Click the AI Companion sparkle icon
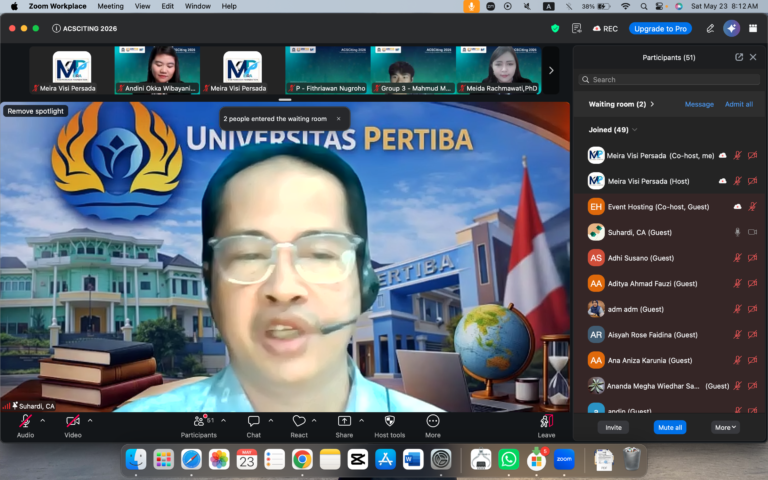The image size is (768, 480). pyautogui.click(x=731, y=28)
